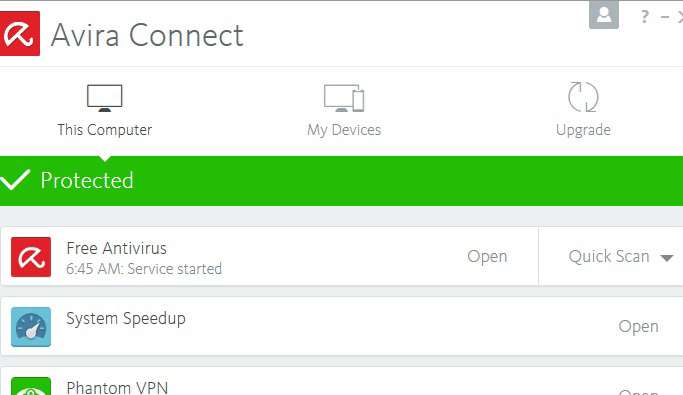This screenshot has width=683, height=395.
Task: Go to the Upgrade tab
Action: [583, 130]
